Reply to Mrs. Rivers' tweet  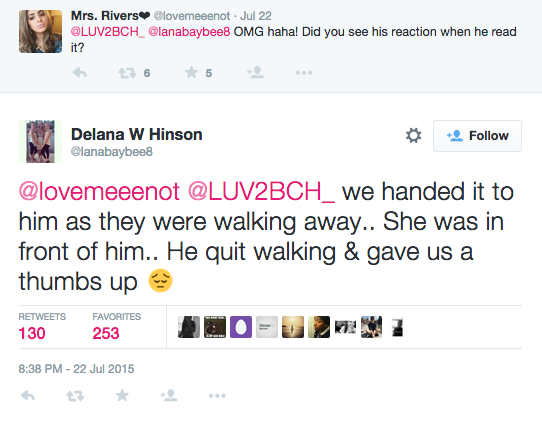click(80, 73)
